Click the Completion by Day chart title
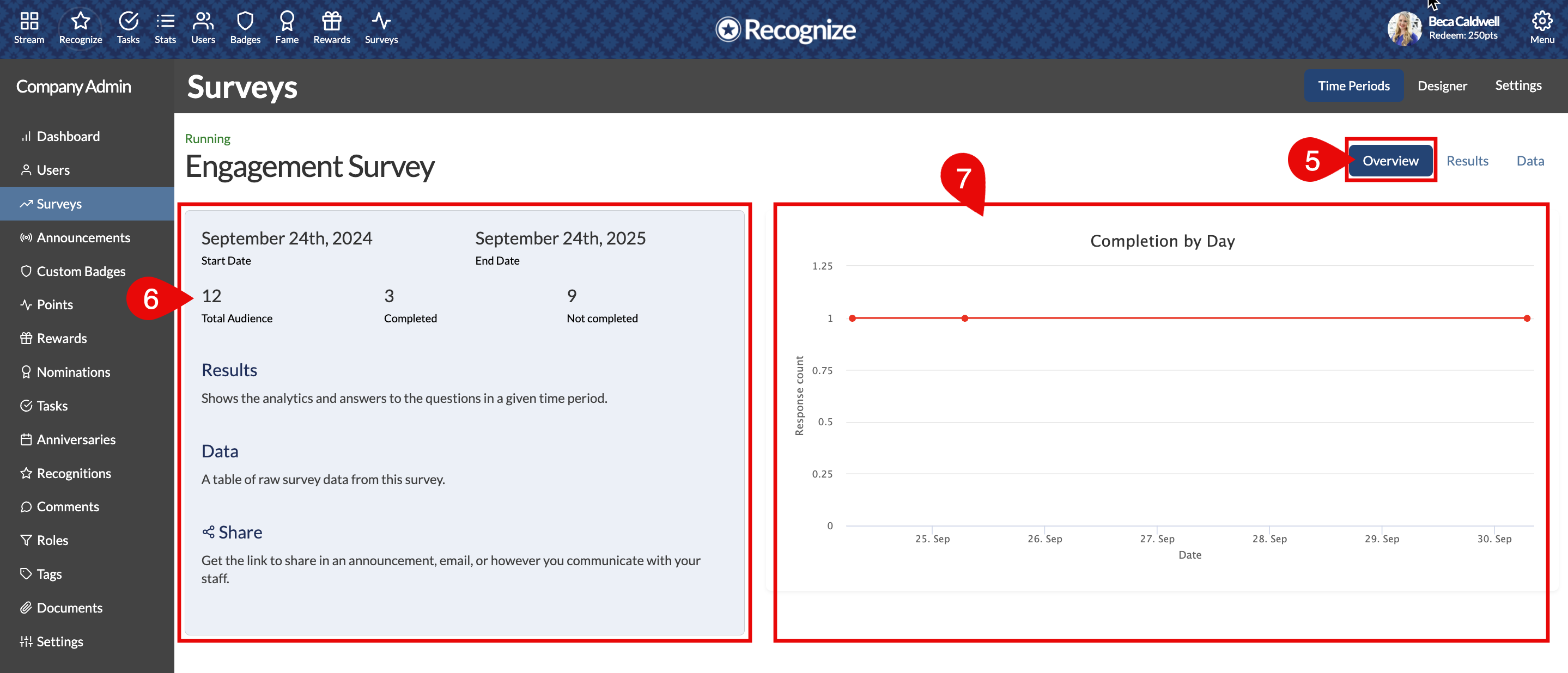1568x673 pixels. coord(1162,241)
